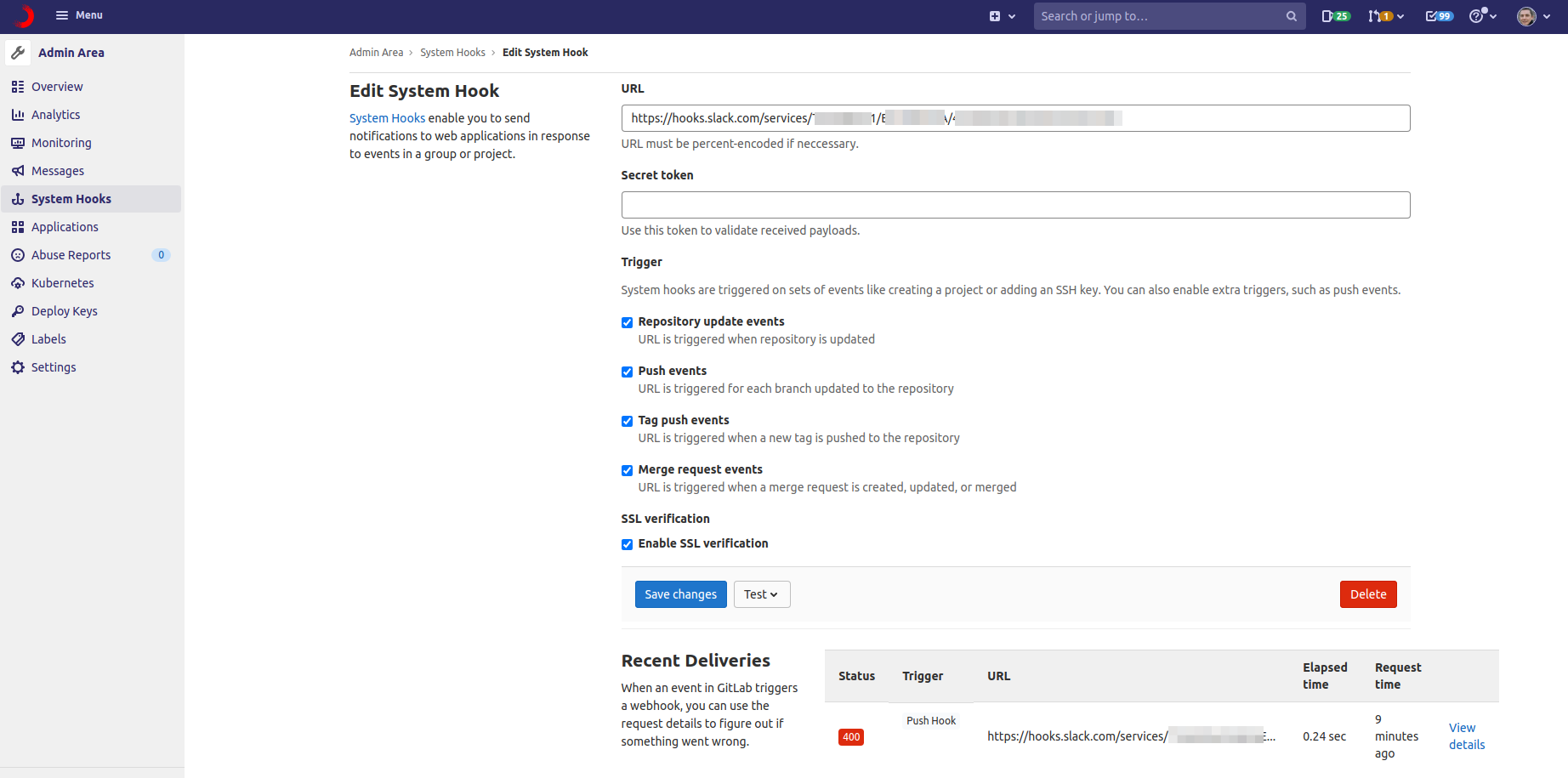Screen dimensions: 1568x778
Task: Open the Messages sidebar item
Action: coord(91,171)
